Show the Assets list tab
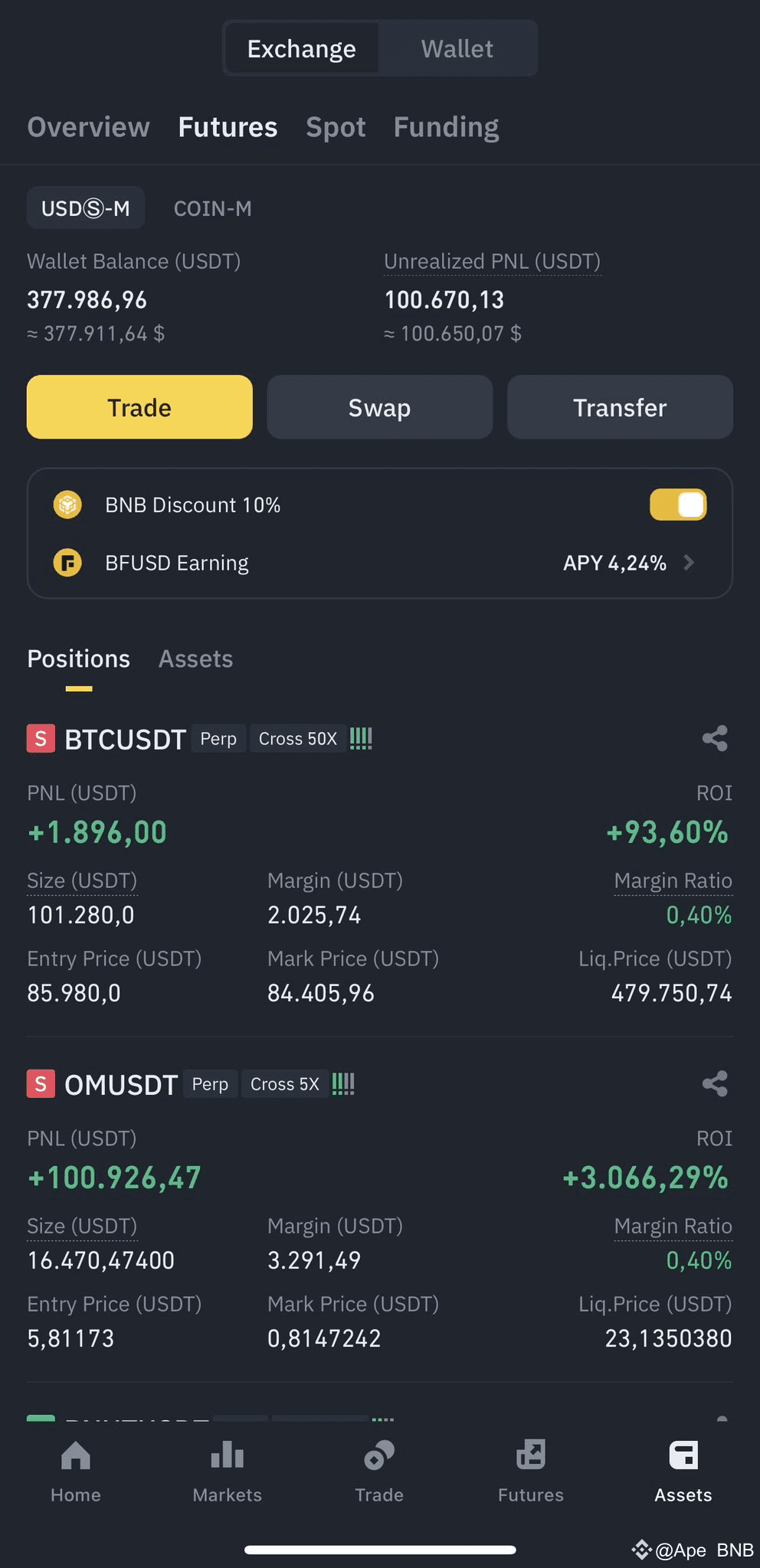 coord(195,659)
